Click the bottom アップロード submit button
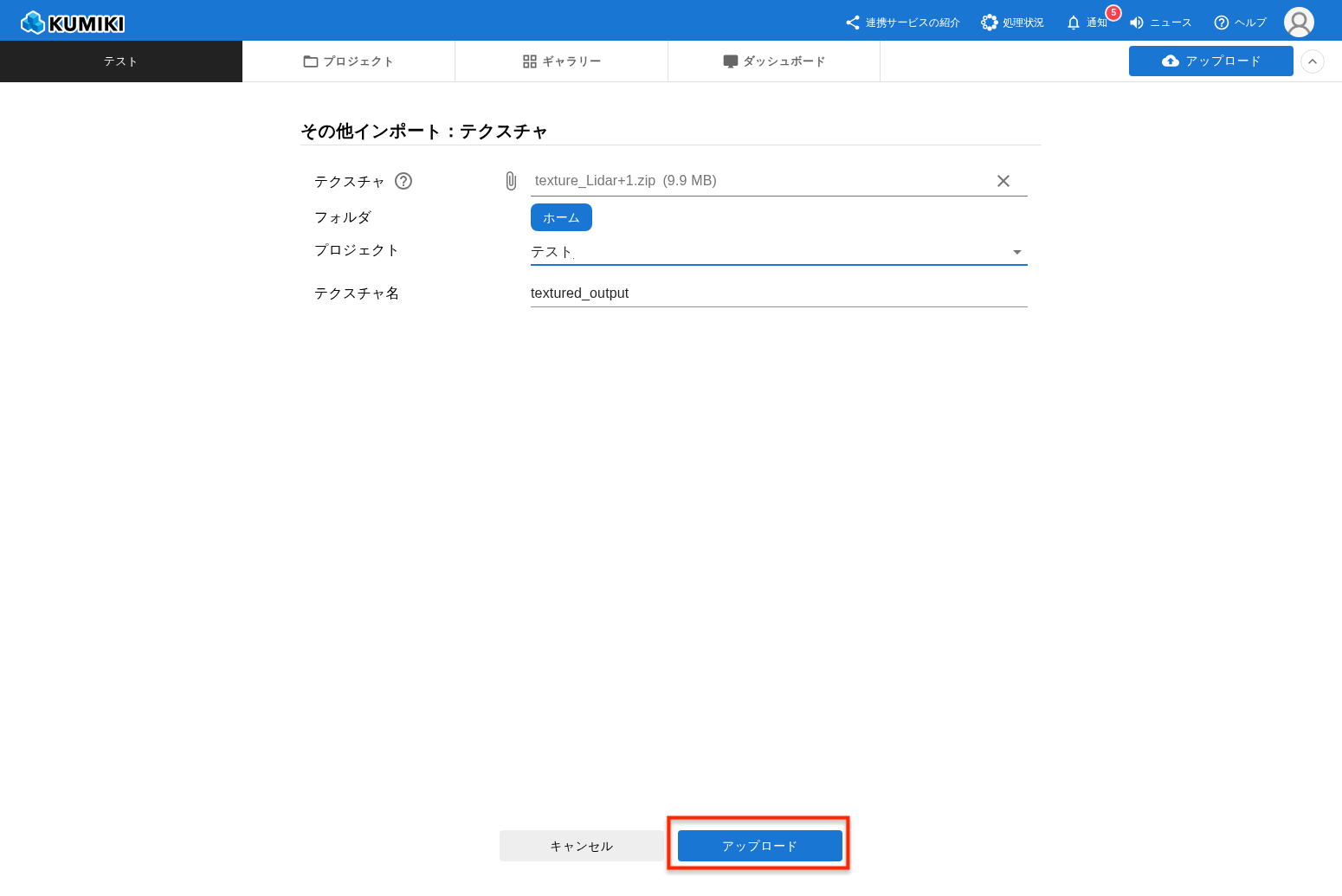 pos(759,846)
